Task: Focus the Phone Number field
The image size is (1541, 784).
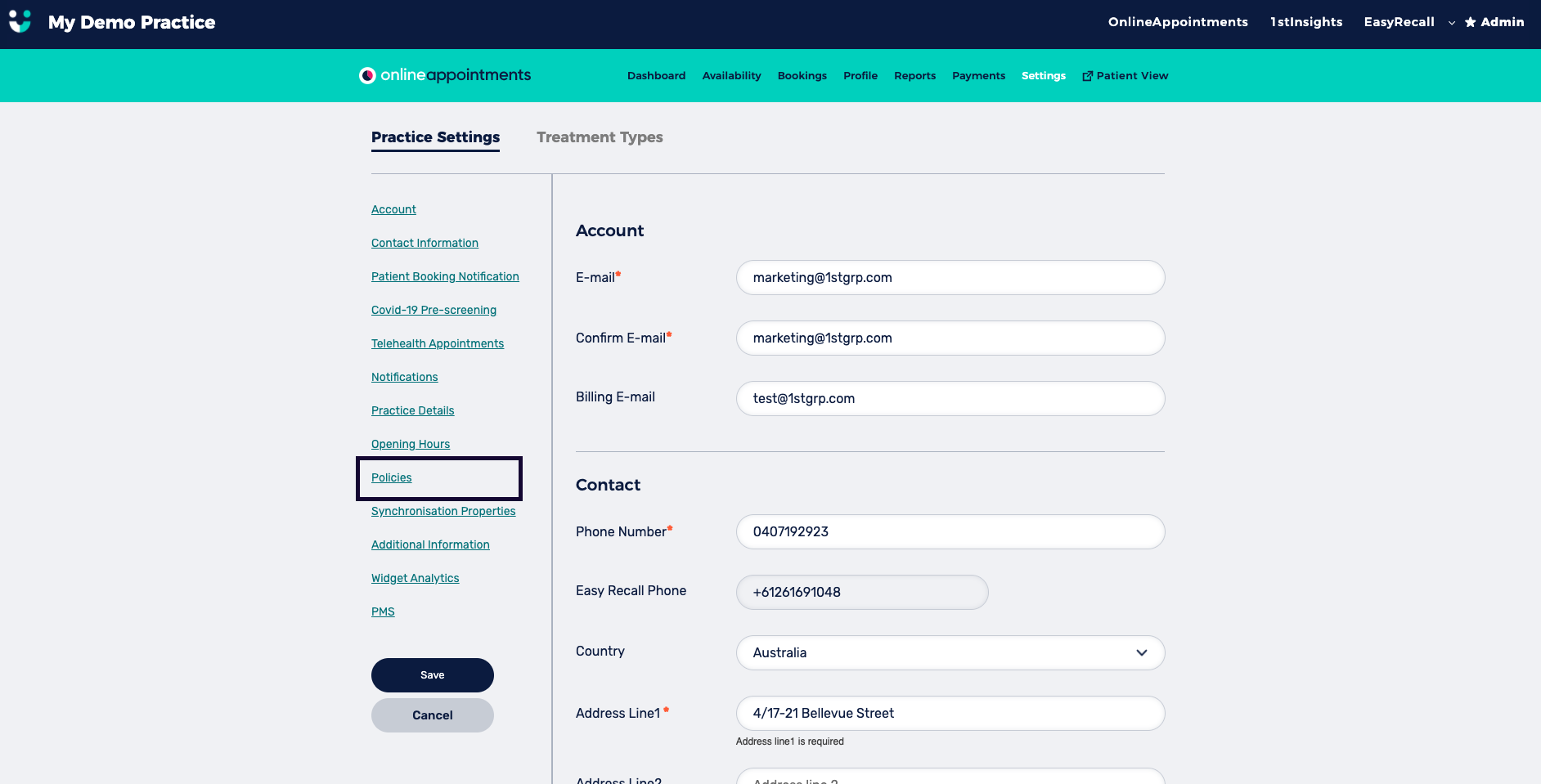Action: coord(950,531)
